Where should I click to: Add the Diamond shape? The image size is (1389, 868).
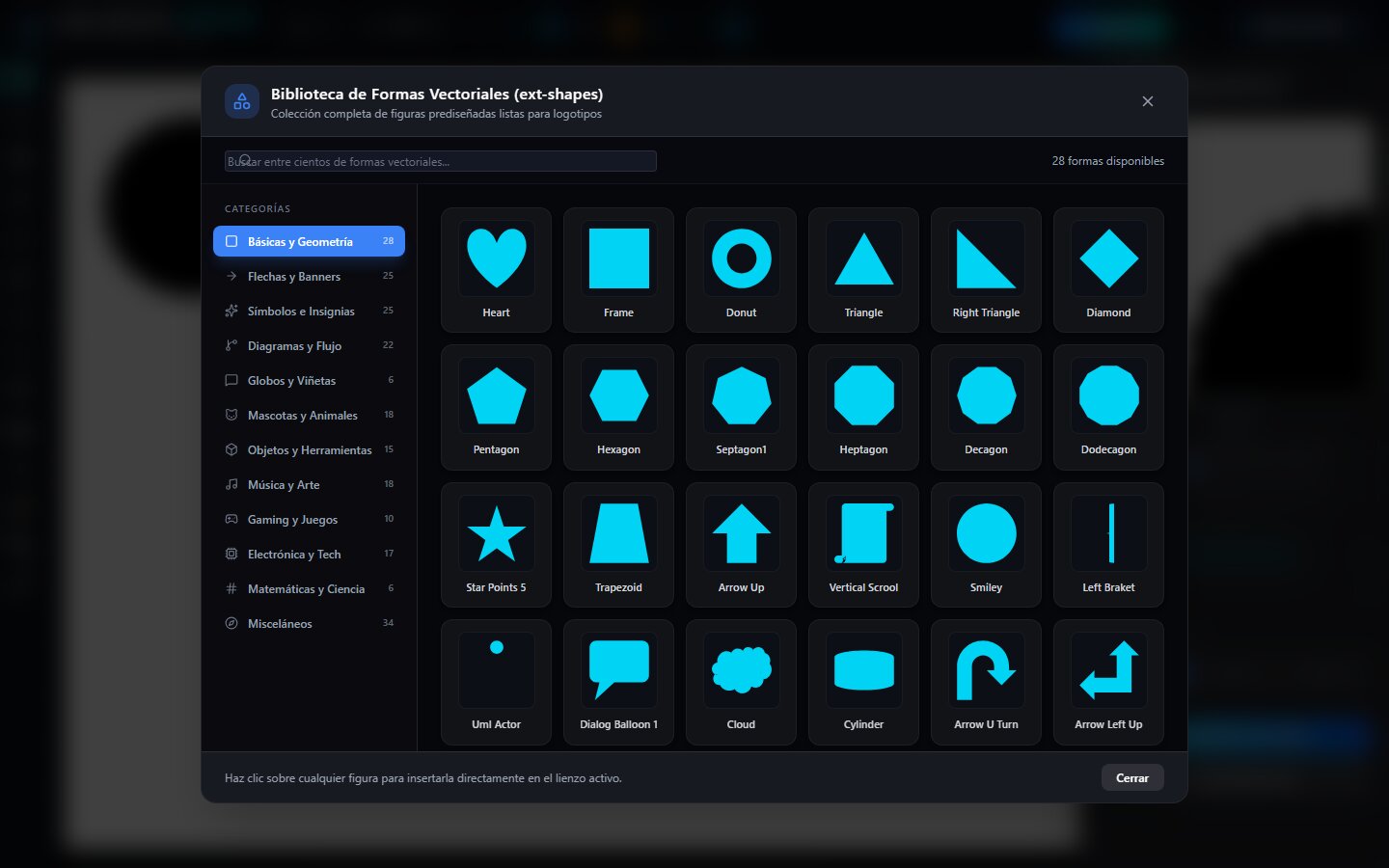click(x=1108, y=270)
